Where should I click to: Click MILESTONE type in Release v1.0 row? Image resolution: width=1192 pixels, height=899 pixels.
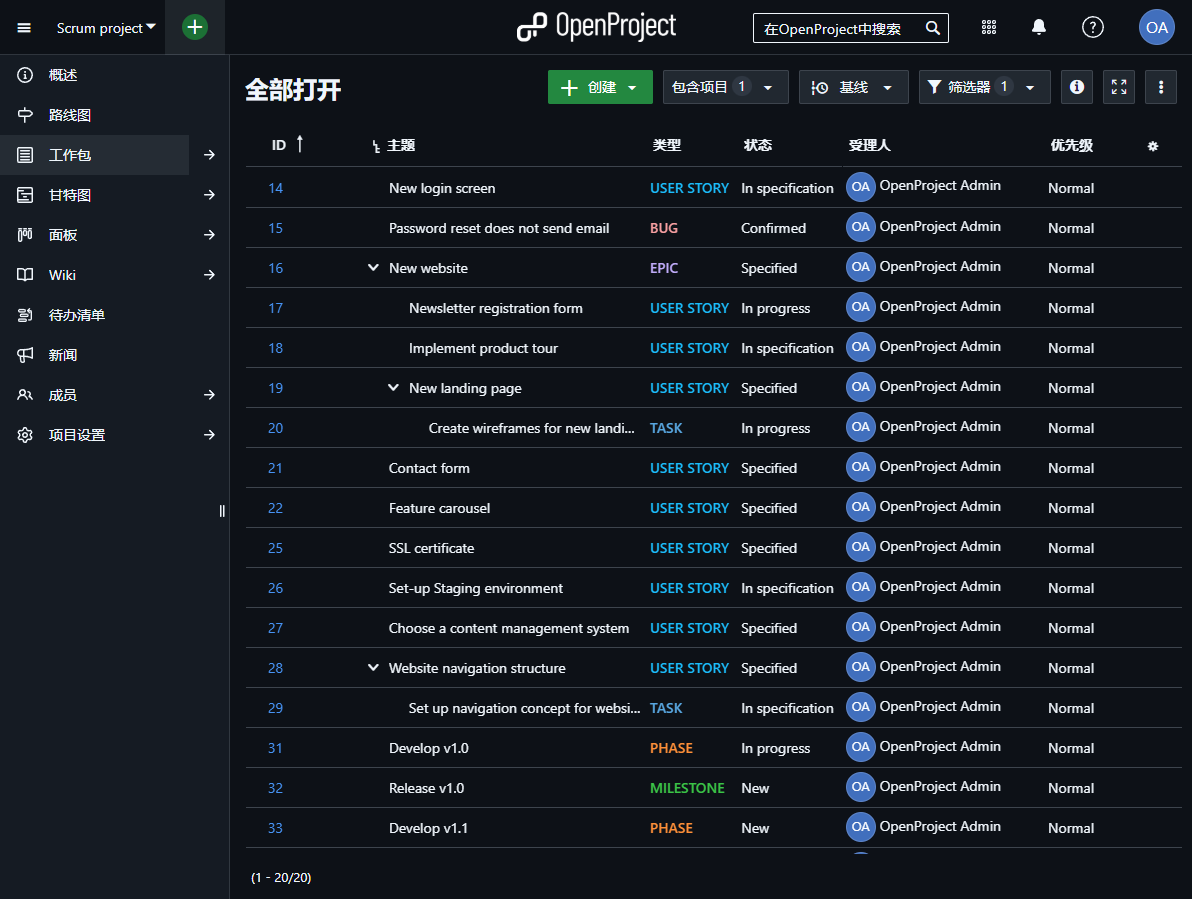pos(687,788)
